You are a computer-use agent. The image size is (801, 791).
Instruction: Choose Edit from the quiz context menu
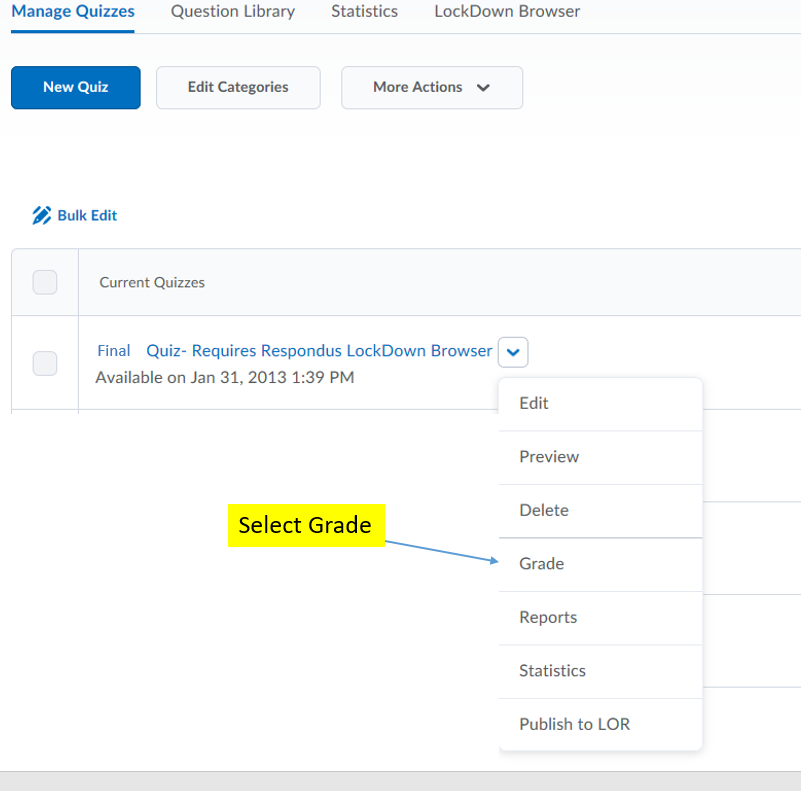pos(534,403)
